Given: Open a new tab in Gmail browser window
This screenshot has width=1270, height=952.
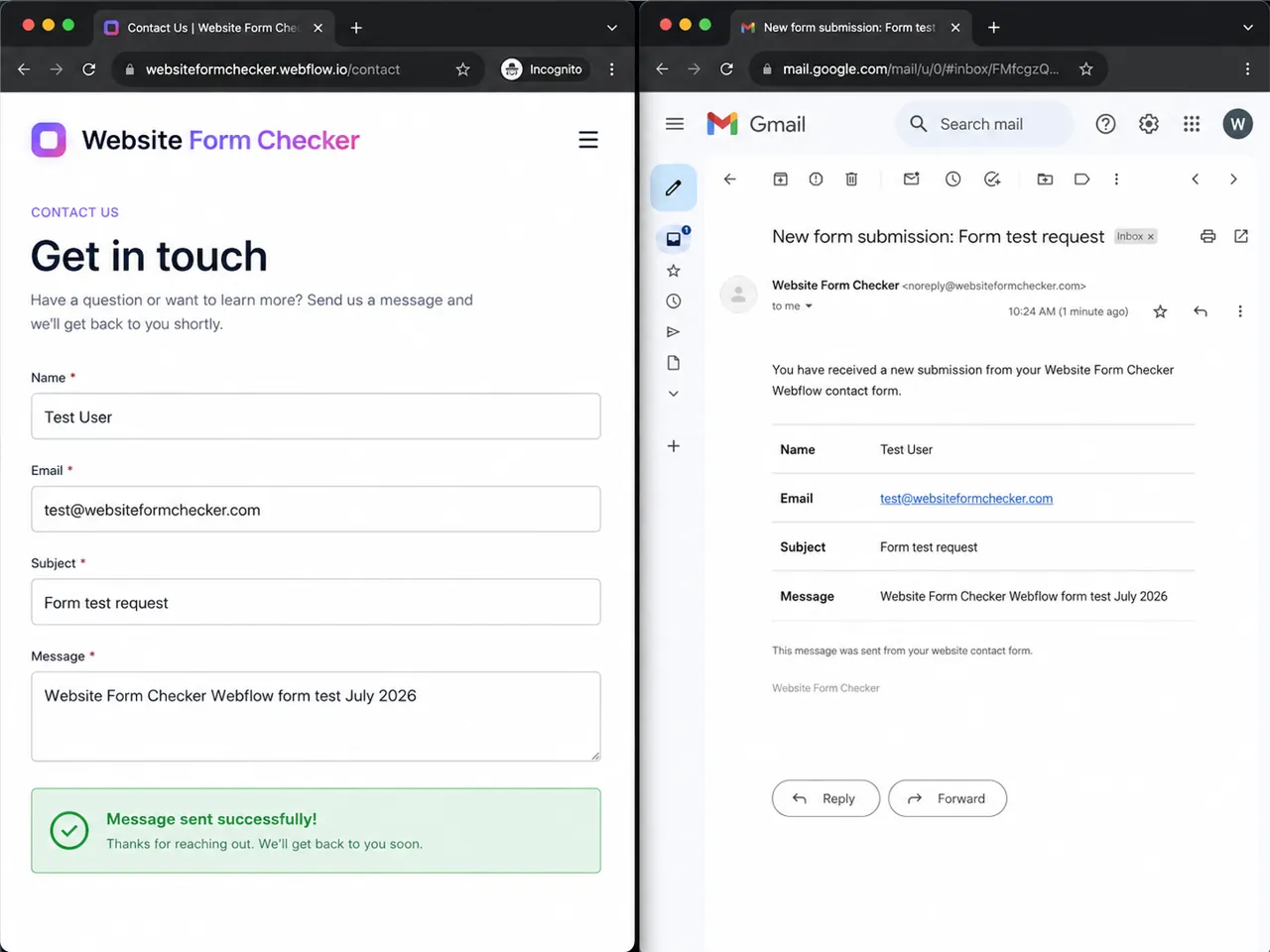Looking at the screenshot, I should pos(993,28).
